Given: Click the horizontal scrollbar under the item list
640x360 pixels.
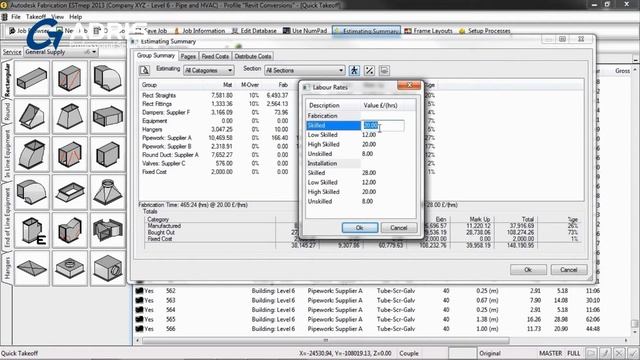Looking at the screenshot, I should pyautogui.click(x=325, y=340).
